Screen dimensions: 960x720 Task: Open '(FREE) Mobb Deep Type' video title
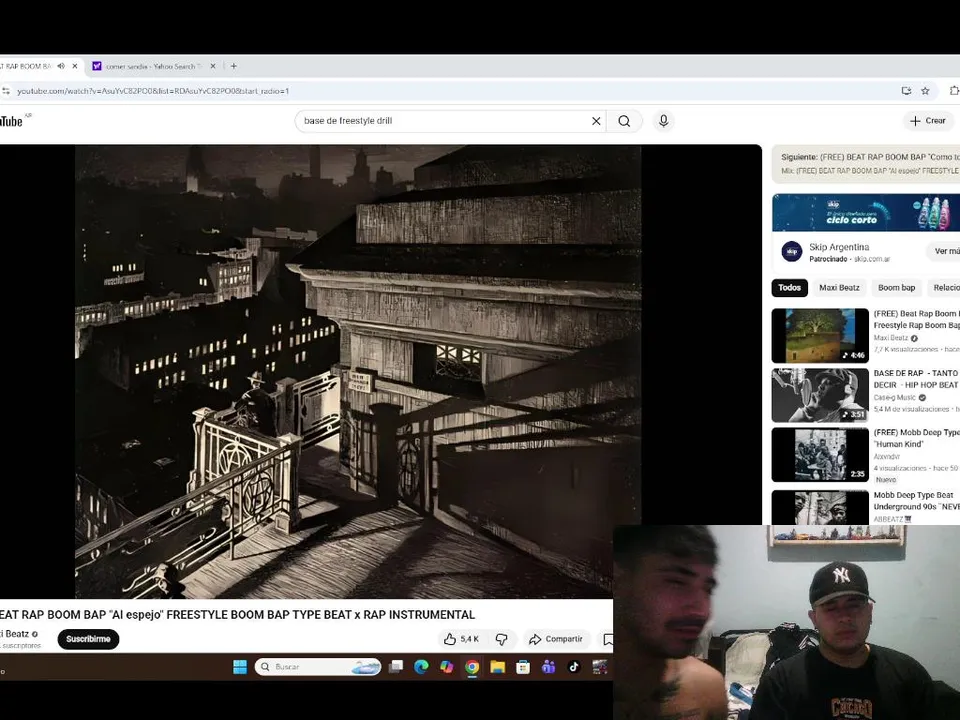(917, 438)
